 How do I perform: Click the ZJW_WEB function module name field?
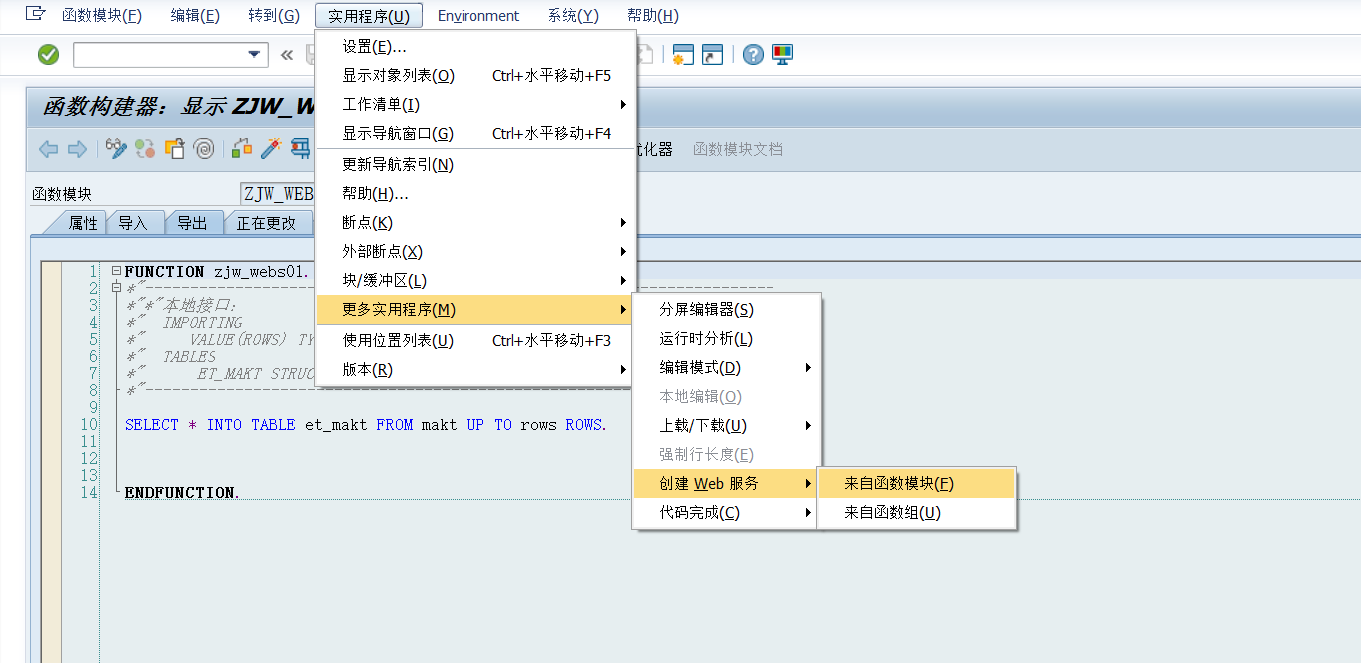pyautogui.click(x=278, y=194)
